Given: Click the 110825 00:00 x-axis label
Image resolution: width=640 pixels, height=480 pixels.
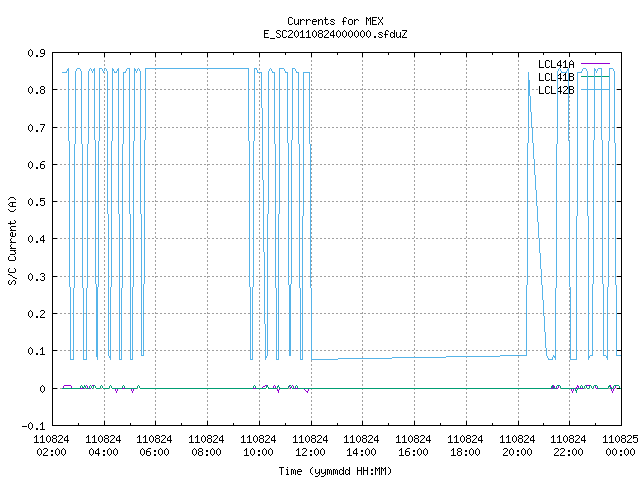Looking at the screenshot, I should (x=620, y=446).
